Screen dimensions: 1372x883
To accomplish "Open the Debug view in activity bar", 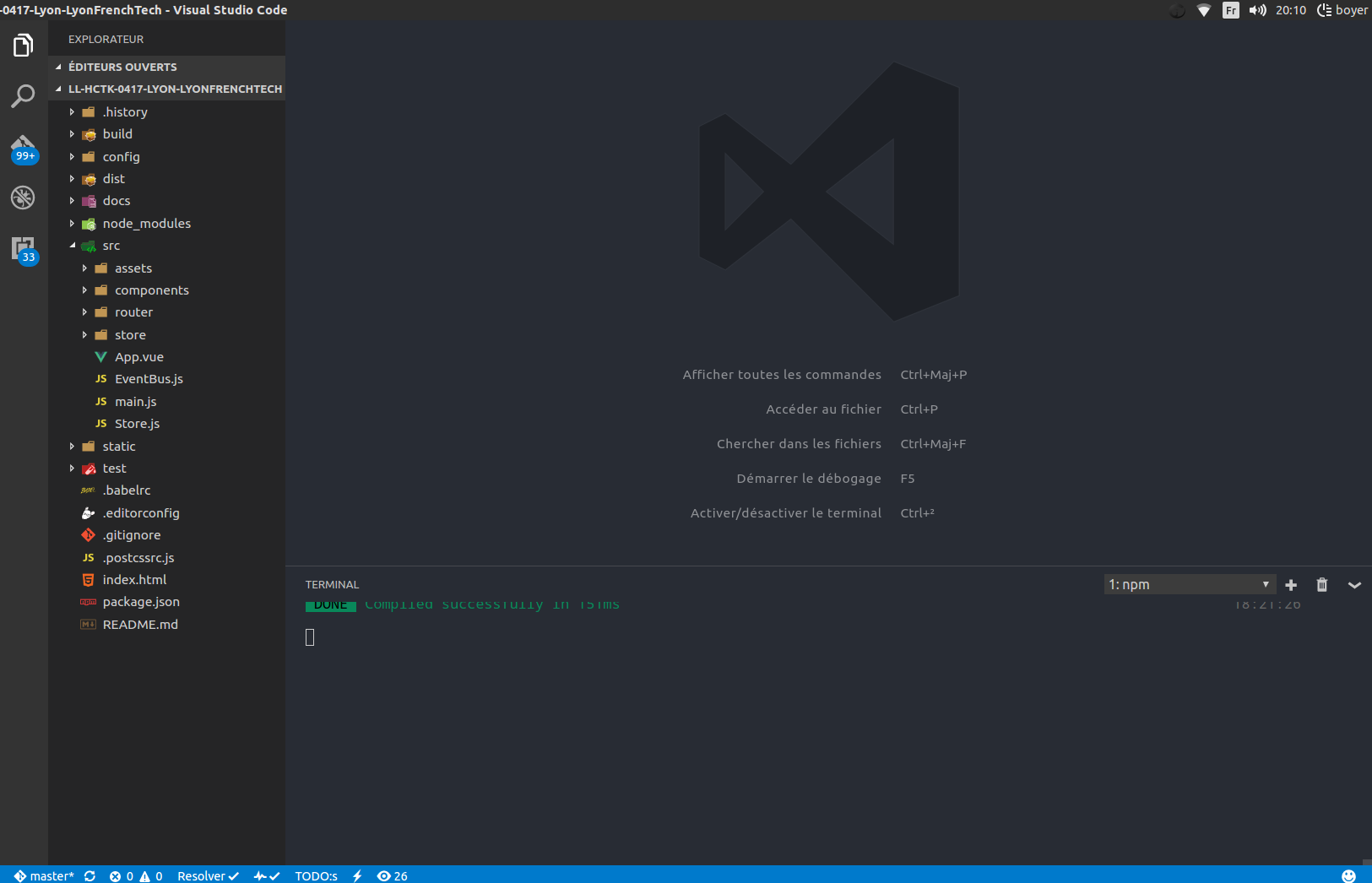I will 24,198.
